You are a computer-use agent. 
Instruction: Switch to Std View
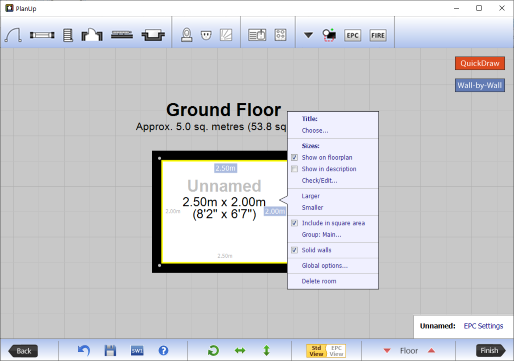click(x=316, y=351)
